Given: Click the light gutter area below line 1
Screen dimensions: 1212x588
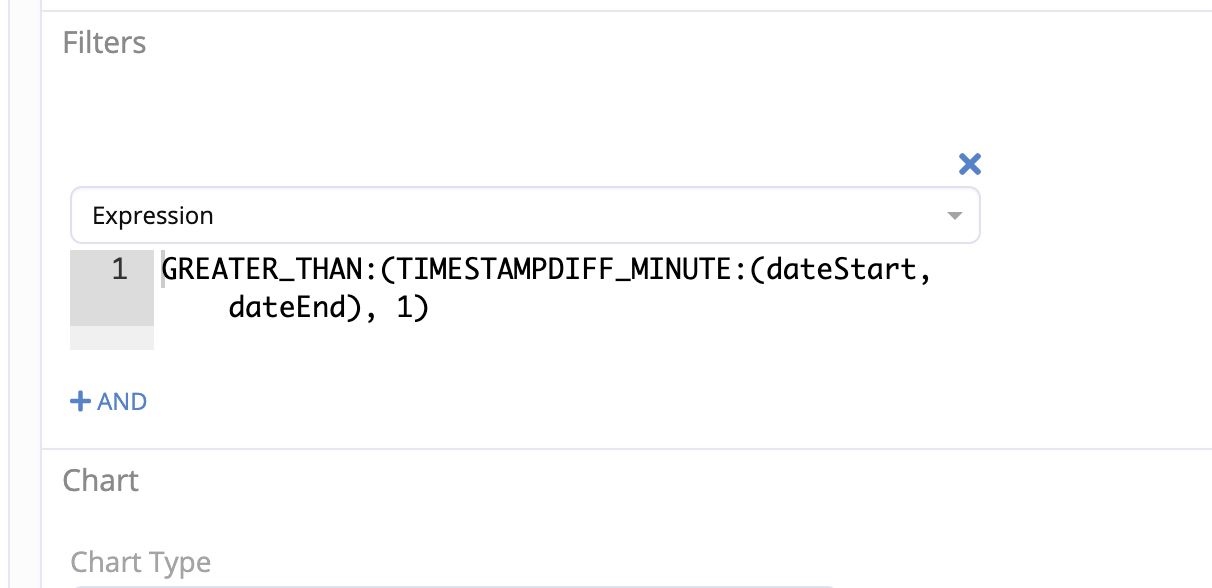Looking at the screenshot, I should [112, 338].
